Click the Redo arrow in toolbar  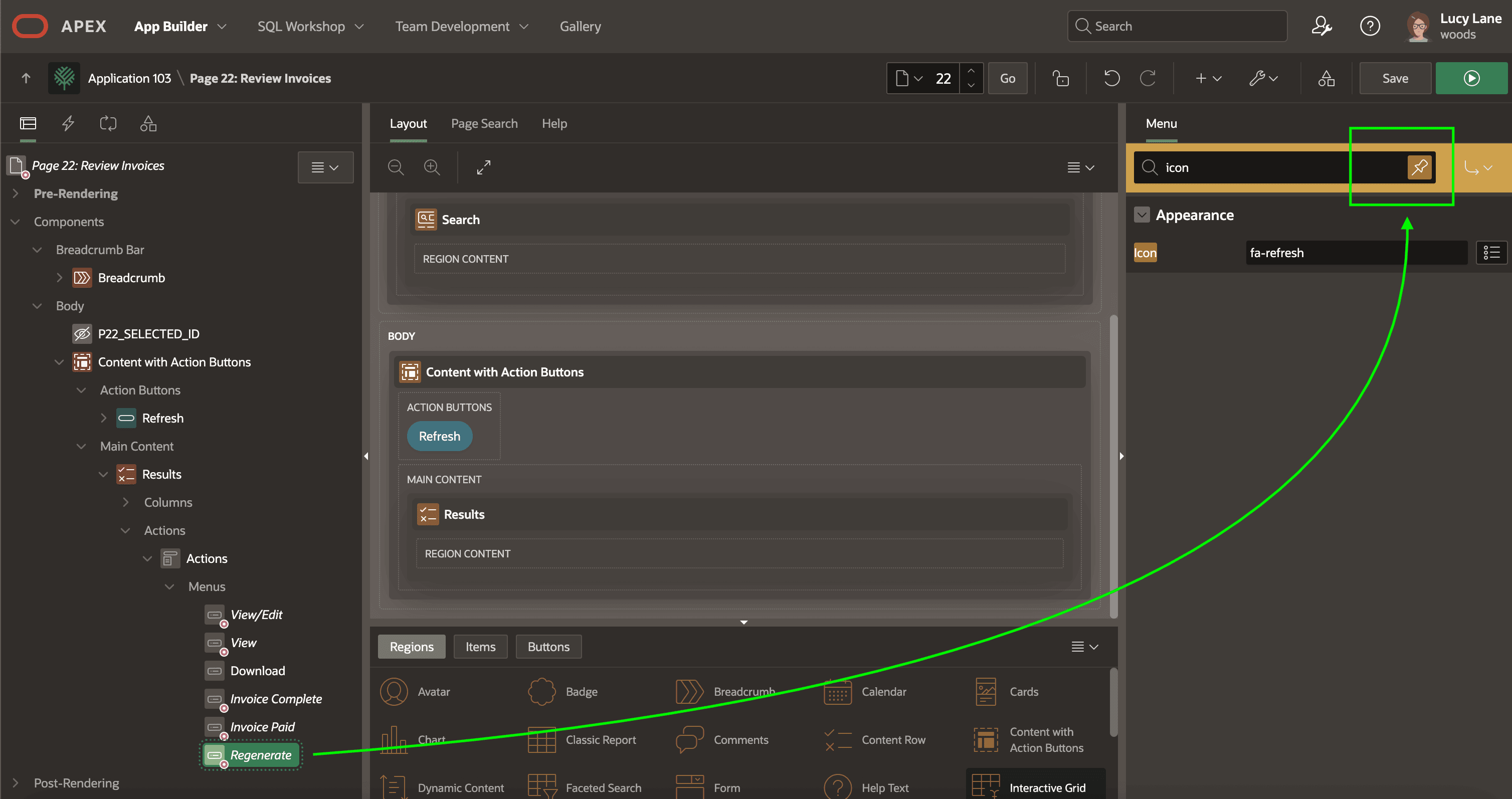[1148, 78]
